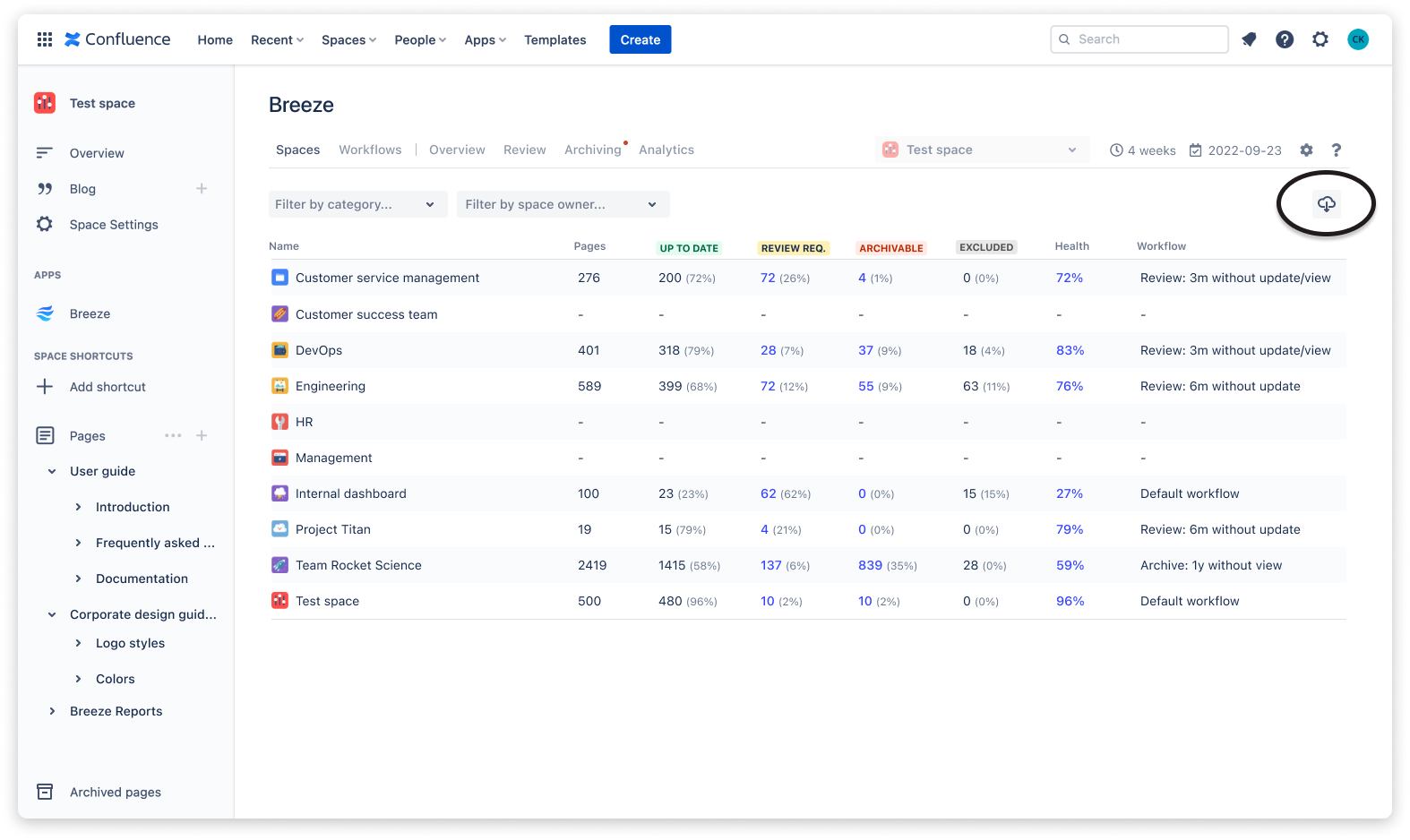Click Home in the top navigation
The width and height of the screenshot is (1410, 840).
(215, 40)
